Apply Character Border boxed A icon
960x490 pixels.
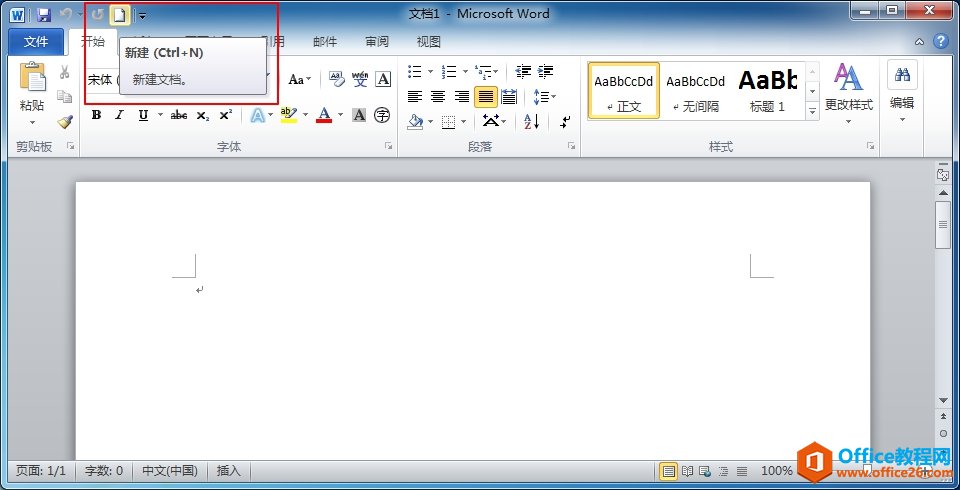point(383,79)
